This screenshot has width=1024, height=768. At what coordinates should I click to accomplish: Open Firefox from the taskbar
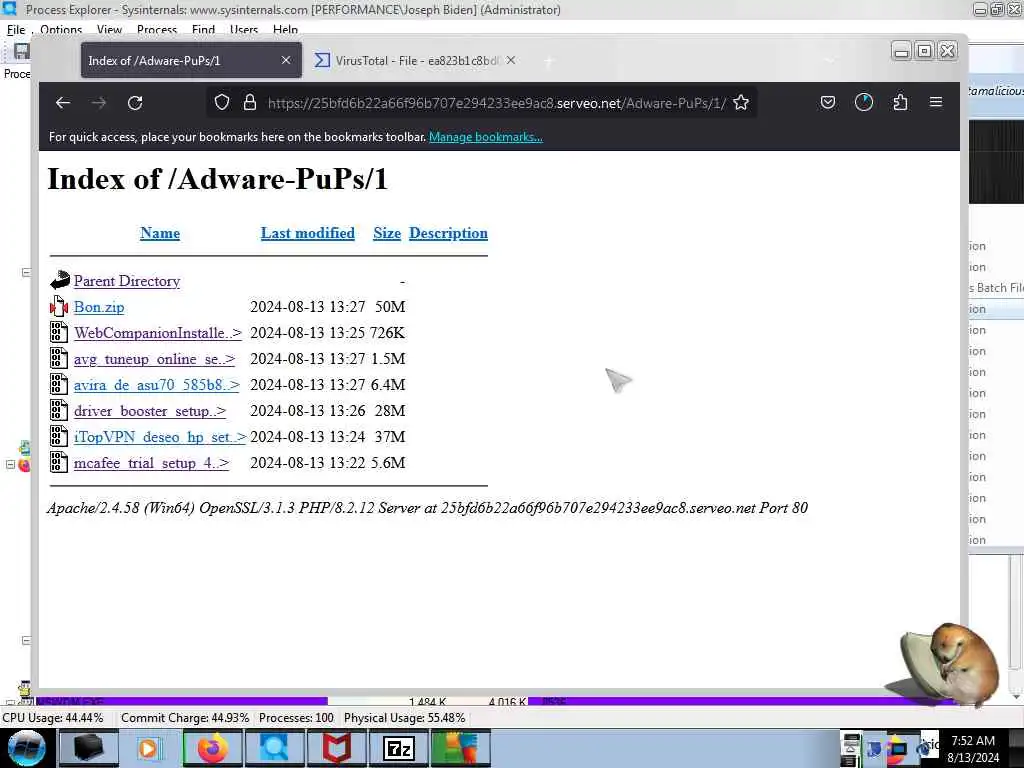pos(213,748)
